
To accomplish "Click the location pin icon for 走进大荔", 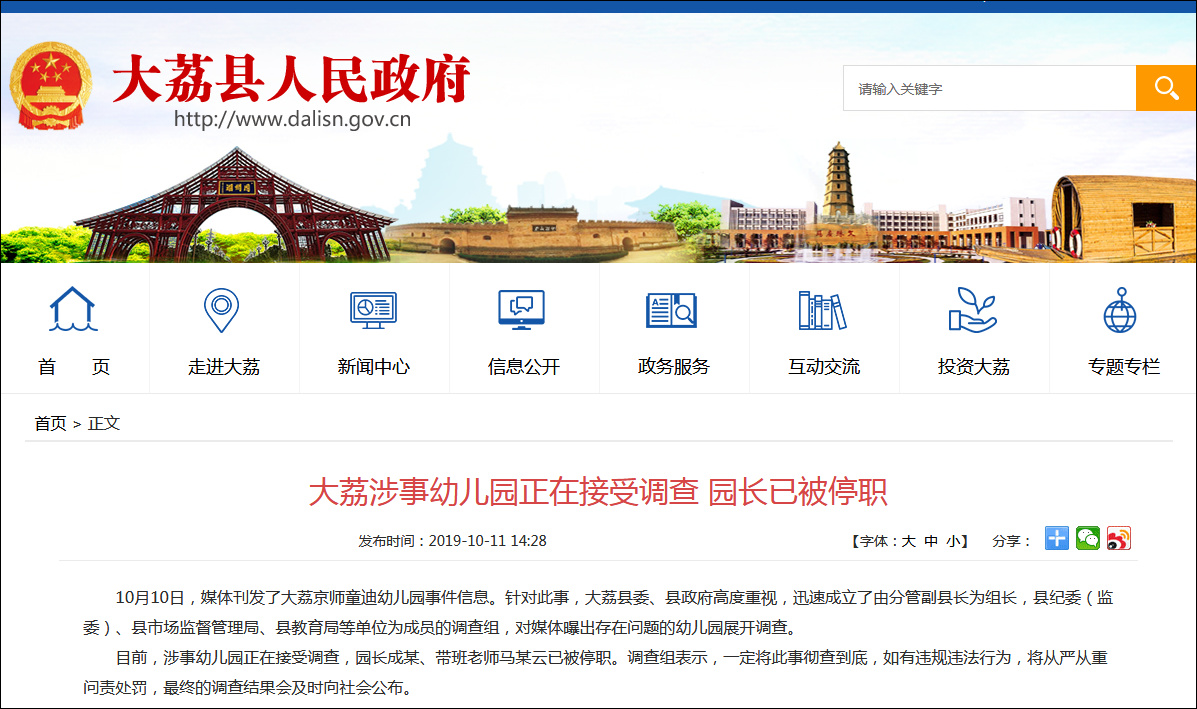I will coord(221,310).
